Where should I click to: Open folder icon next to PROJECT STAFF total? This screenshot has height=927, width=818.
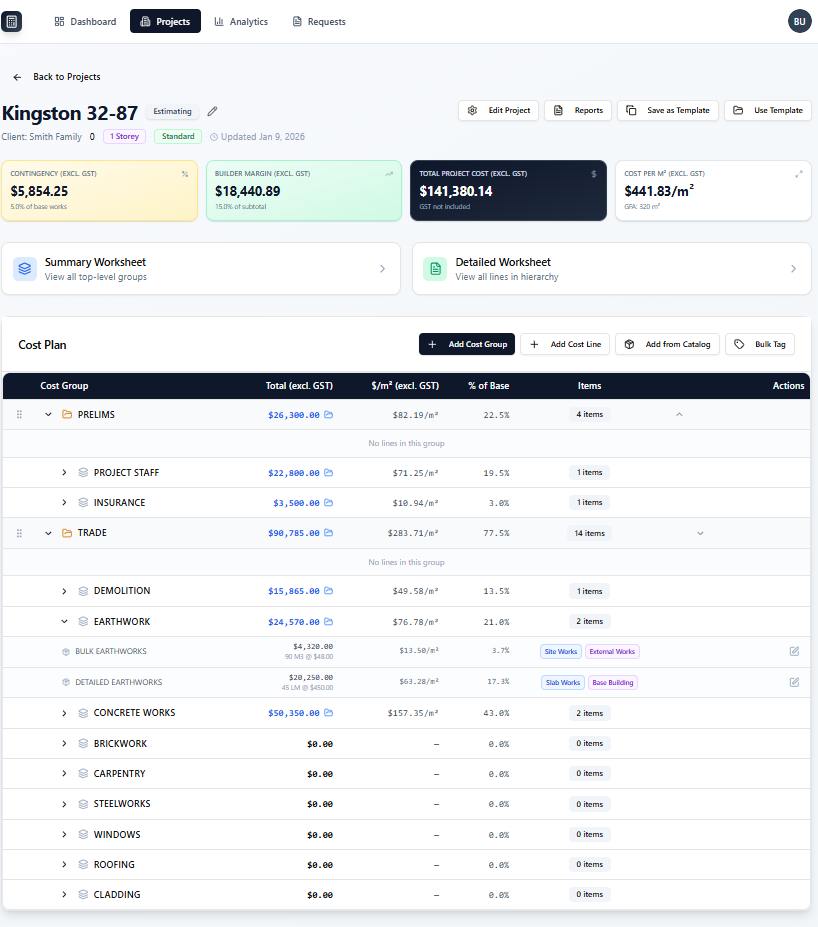pyautogui.click(x=329, y=473)
